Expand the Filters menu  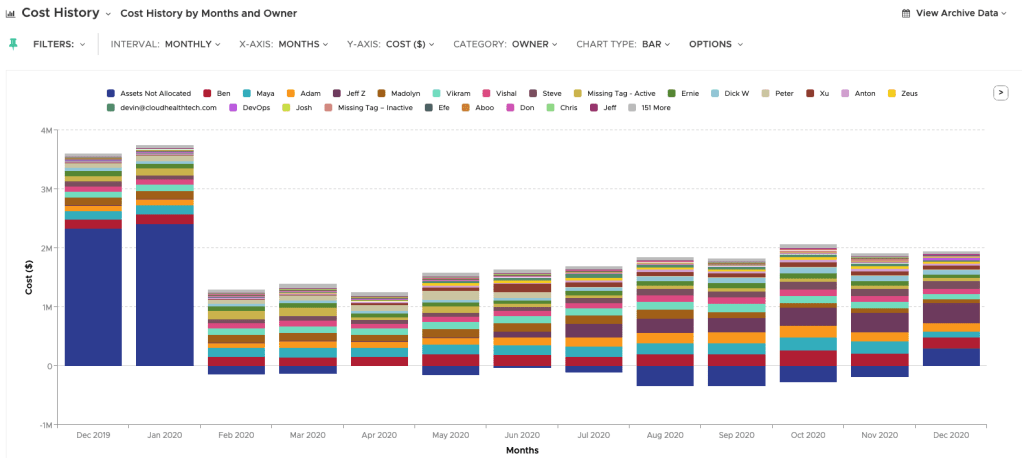point(59,44)
